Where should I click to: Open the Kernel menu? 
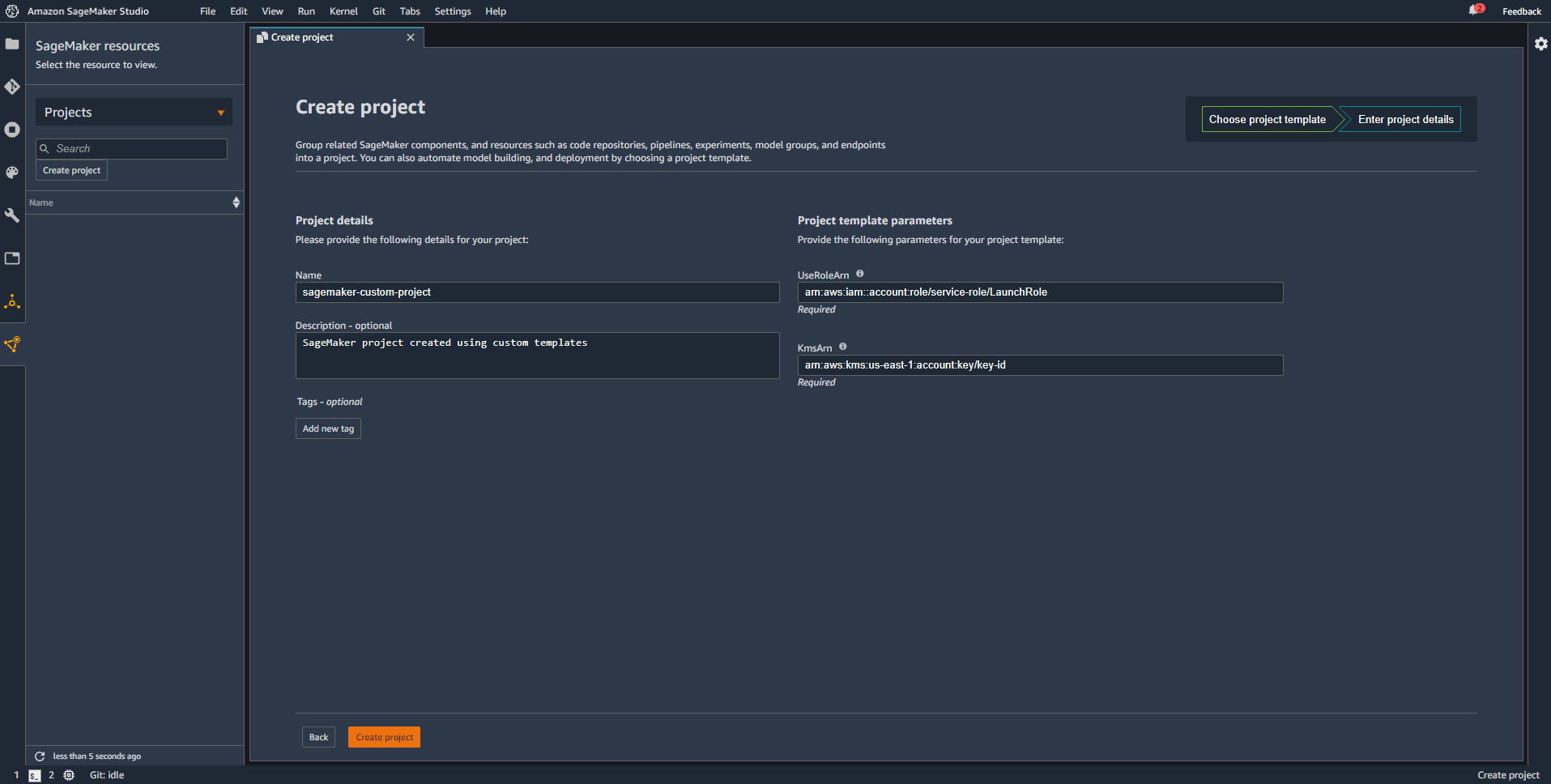pyautogui.click(x=343, y=11)
